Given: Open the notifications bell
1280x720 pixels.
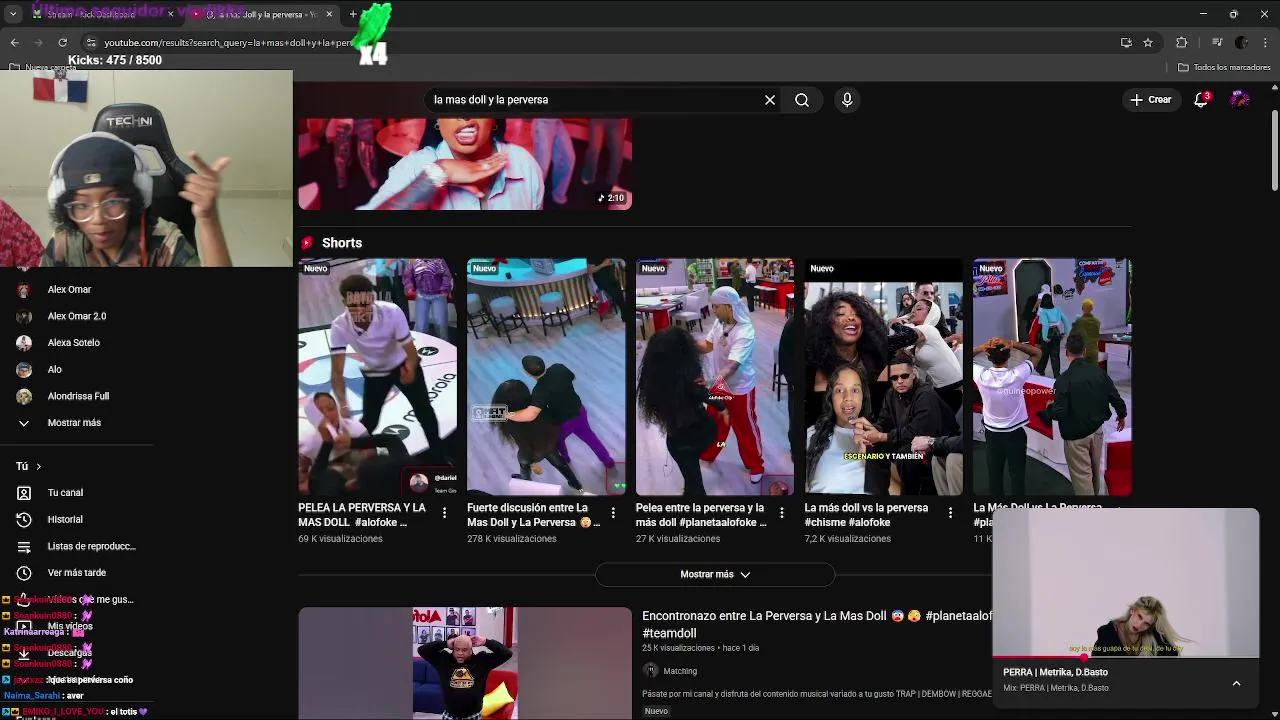Looking at the screenshot, I should (x=1201, y=100).
